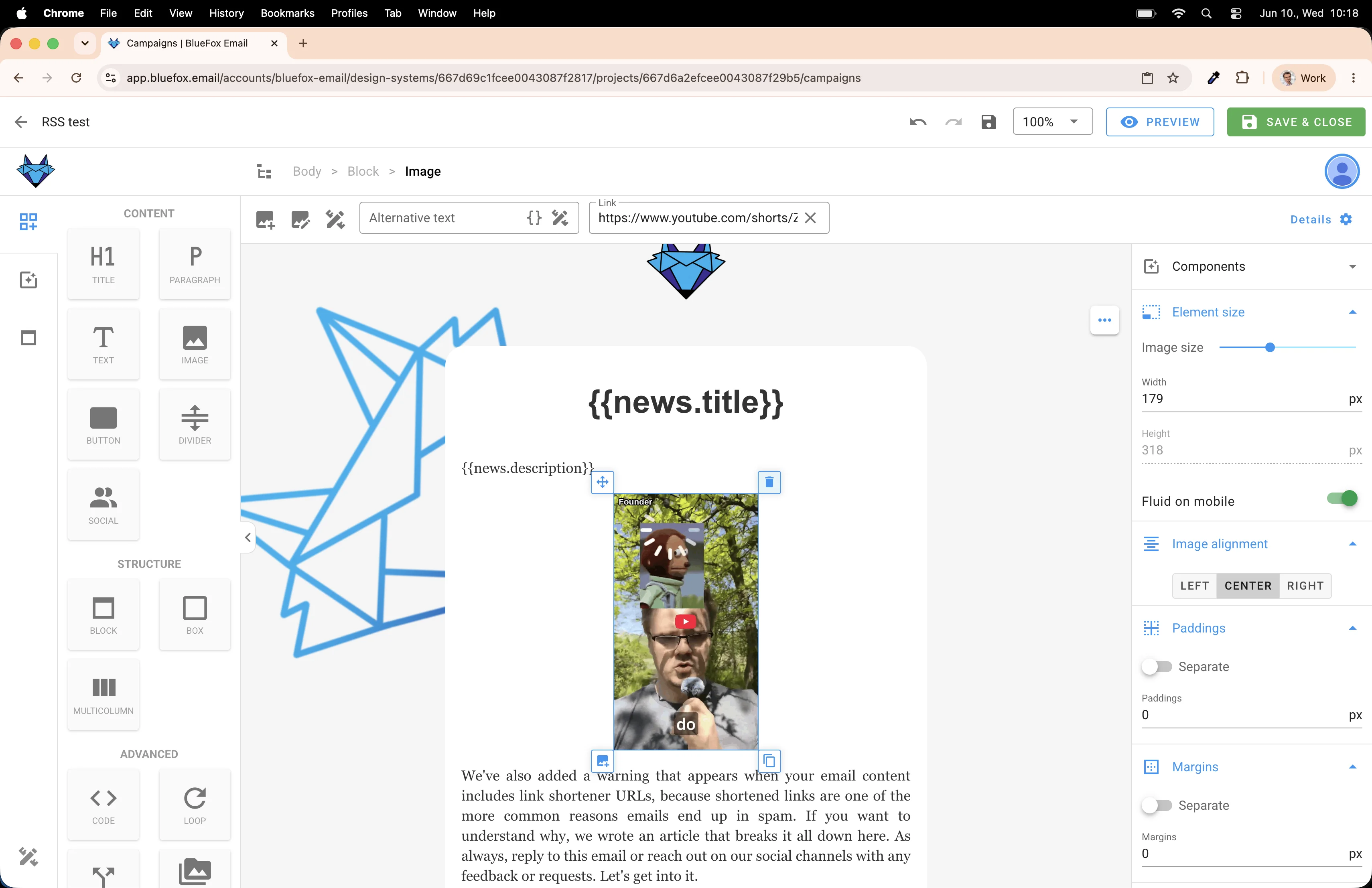Add the Button content element

(x=103, y=424)
